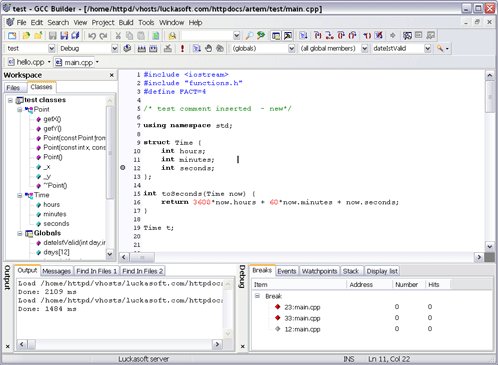Screen dimensions: 498x365
Task: Click the paste clipboard icon
Action: [141, 35]
